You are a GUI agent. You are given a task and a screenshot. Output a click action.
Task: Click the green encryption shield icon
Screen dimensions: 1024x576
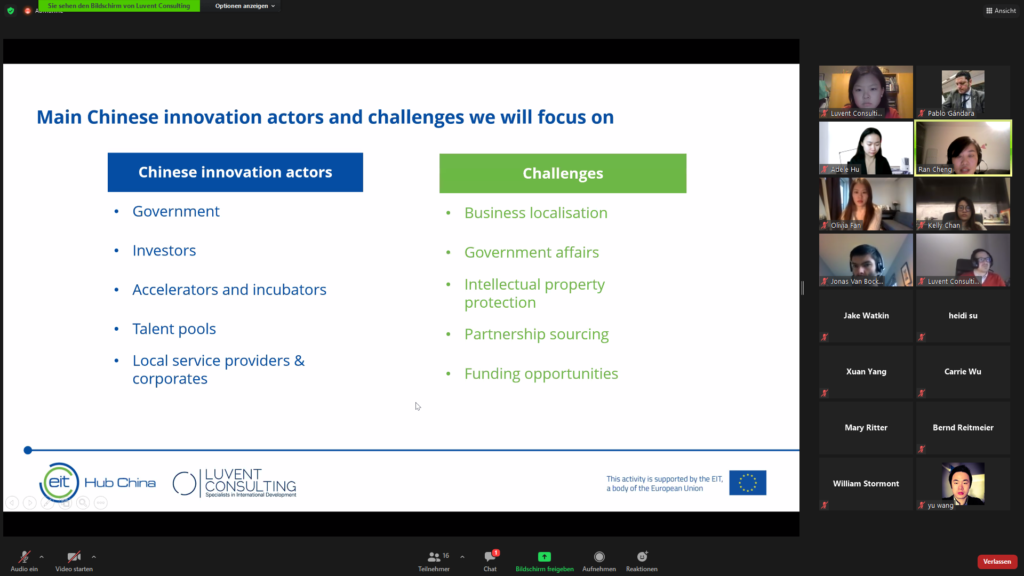pyautogui.click(x=10, y=10)
